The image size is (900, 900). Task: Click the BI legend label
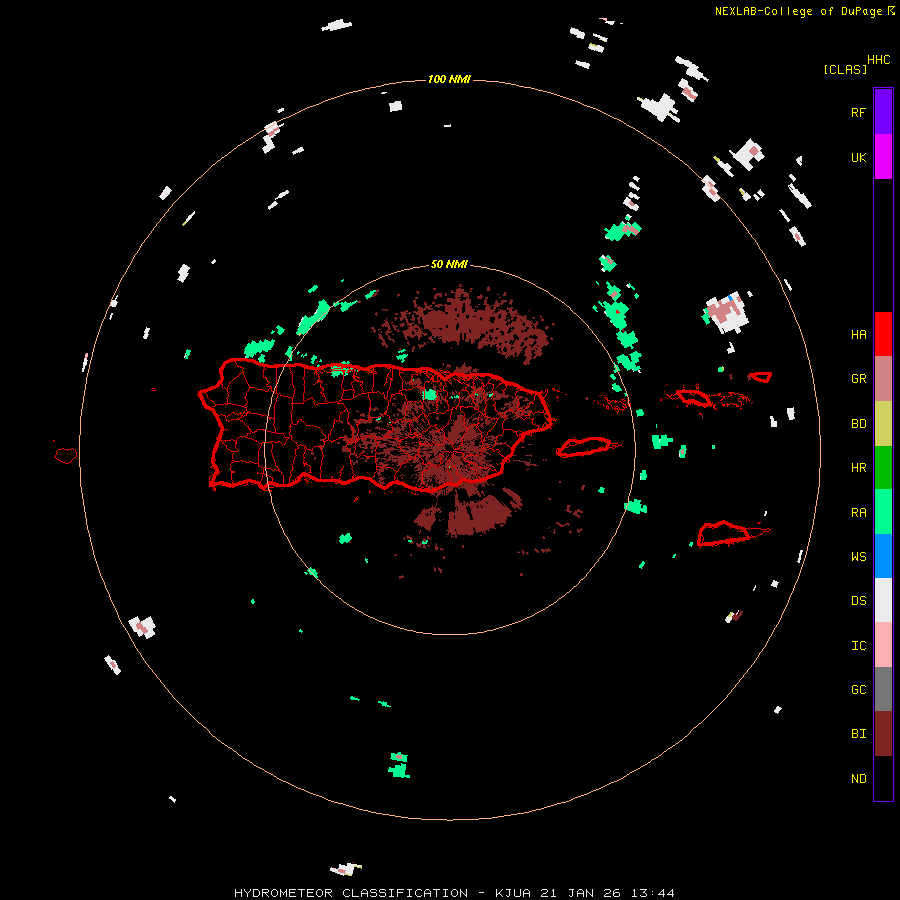click(858, 734)
